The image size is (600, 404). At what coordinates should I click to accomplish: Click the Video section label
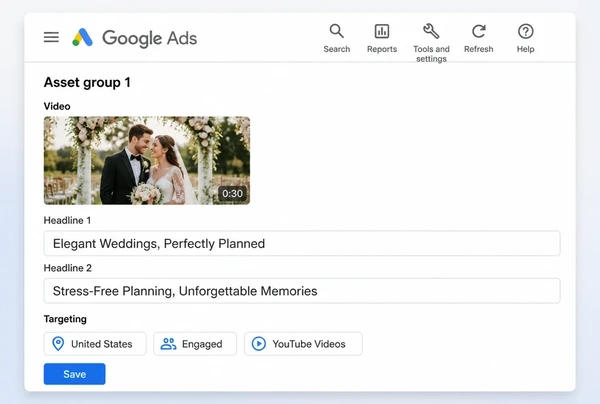57,106
